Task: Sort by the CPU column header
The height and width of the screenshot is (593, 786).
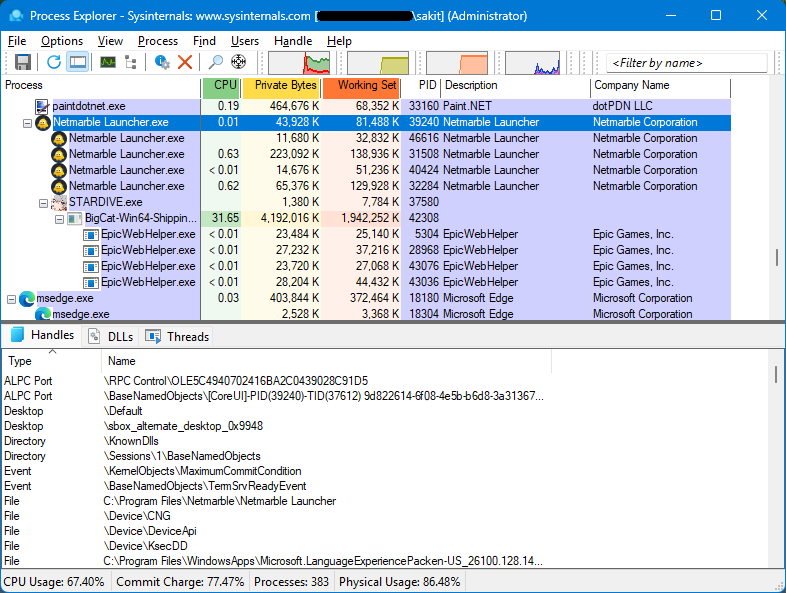Action: (222, 87)
